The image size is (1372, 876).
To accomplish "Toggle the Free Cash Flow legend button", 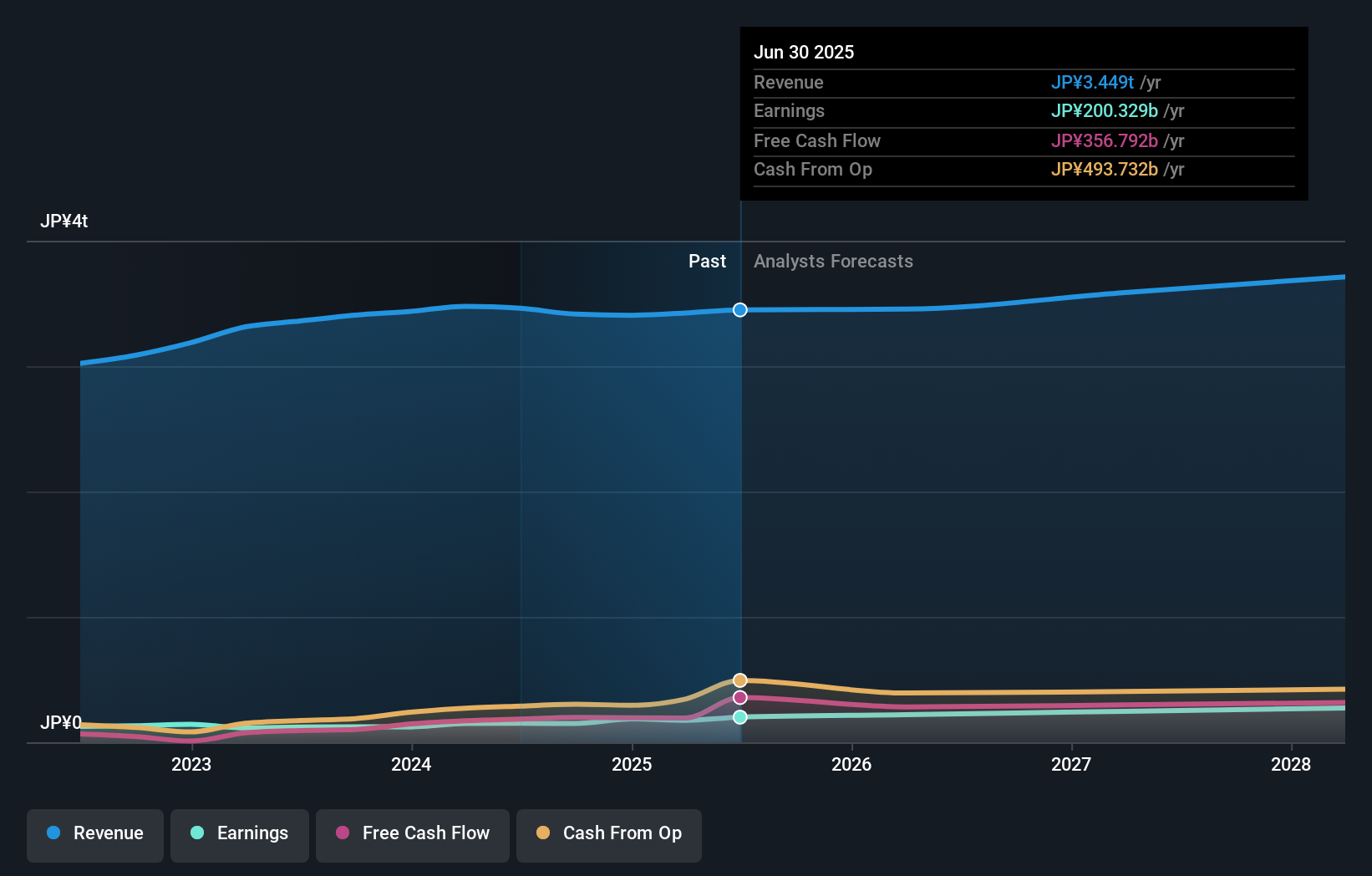I will pyautogui.click(x=413, y=835).
